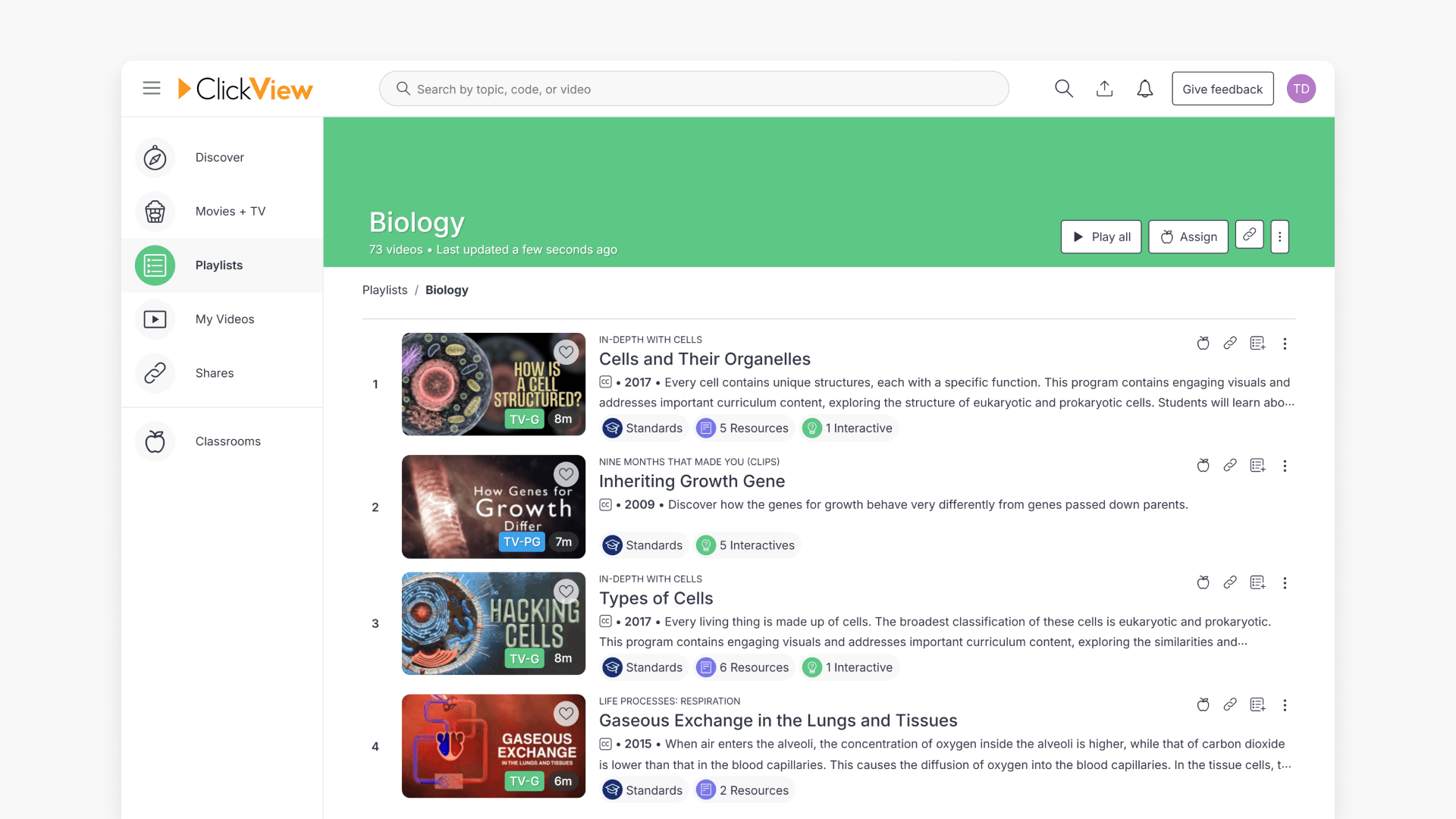Assign "Cells and Their Organelles" to a classroom via apple icon
Screen dimensions: 1456x819
1203,344
